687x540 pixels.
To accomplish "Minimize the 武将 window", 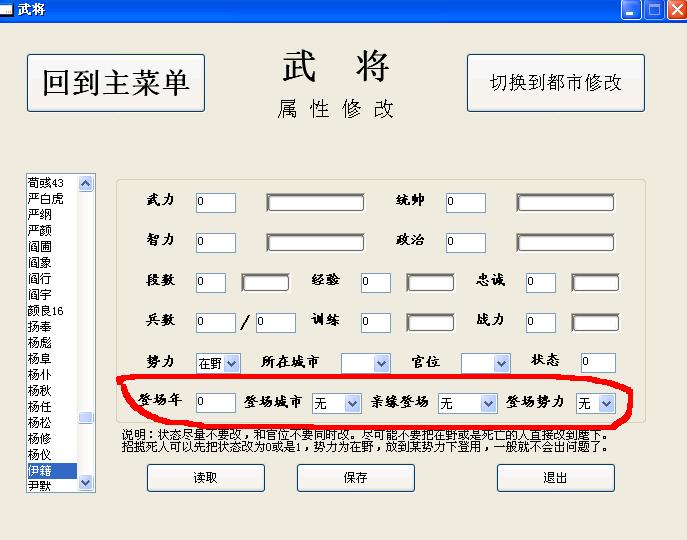I will pos(631,10).
